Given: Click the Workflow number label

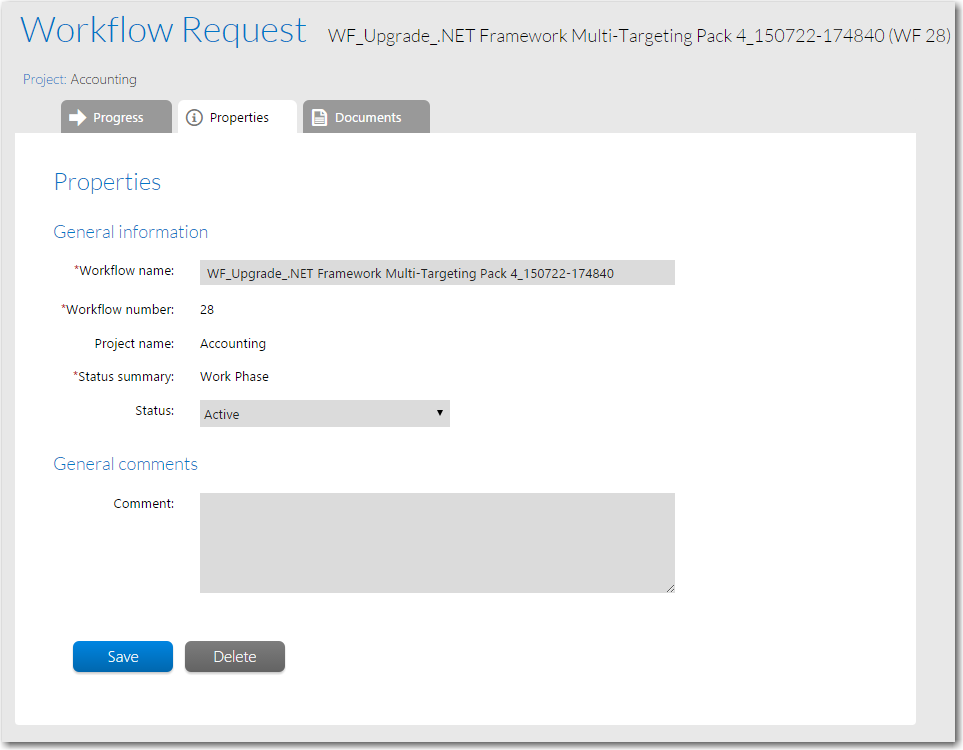Looking at the screenshot, I should point(117,310).
